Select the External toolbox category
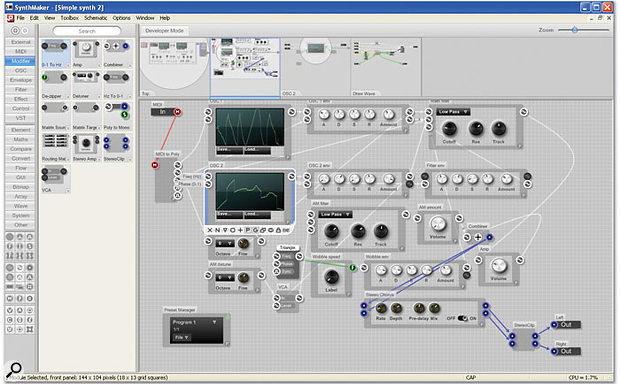The image size is (620, 384). [x=21, y=42]
